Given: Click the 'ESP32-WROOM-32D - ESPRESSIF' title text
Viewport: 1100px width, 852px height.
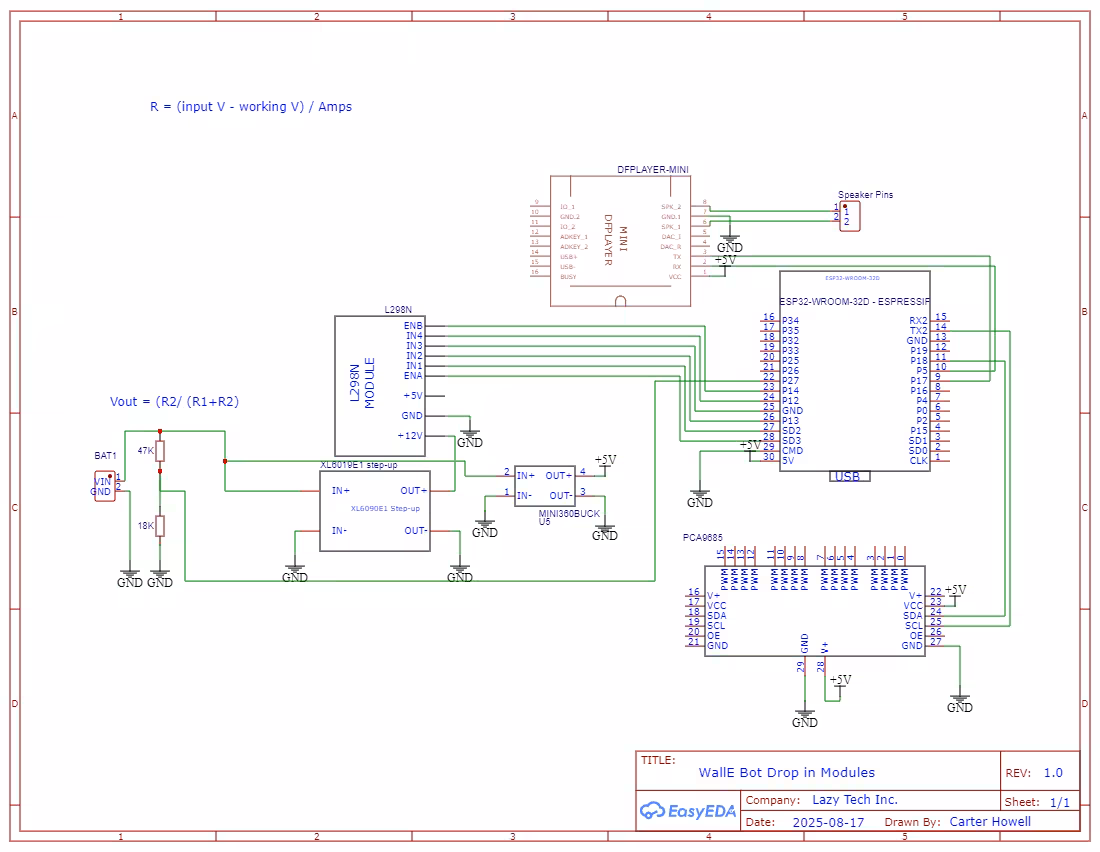Looking at the screenshot, I should 855,301.
